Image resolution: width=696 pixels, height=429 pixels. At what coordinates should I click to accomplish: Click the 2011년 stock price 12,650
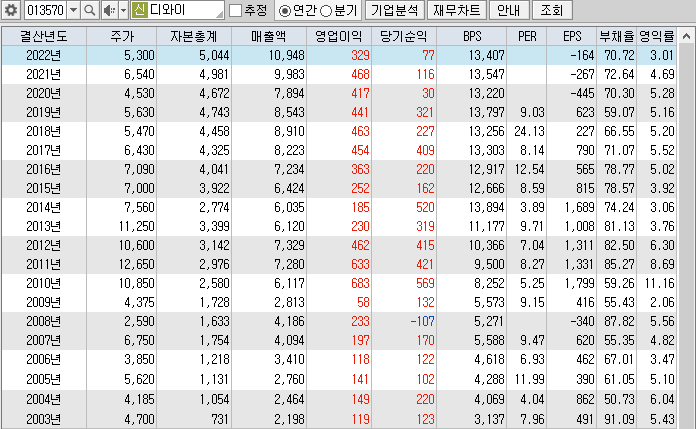click(x=136, y=264)
